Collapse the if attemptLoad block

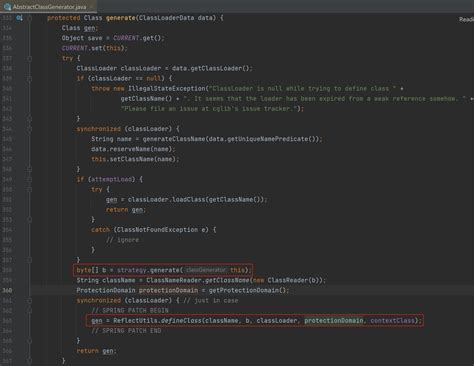[x=30, y=179]
